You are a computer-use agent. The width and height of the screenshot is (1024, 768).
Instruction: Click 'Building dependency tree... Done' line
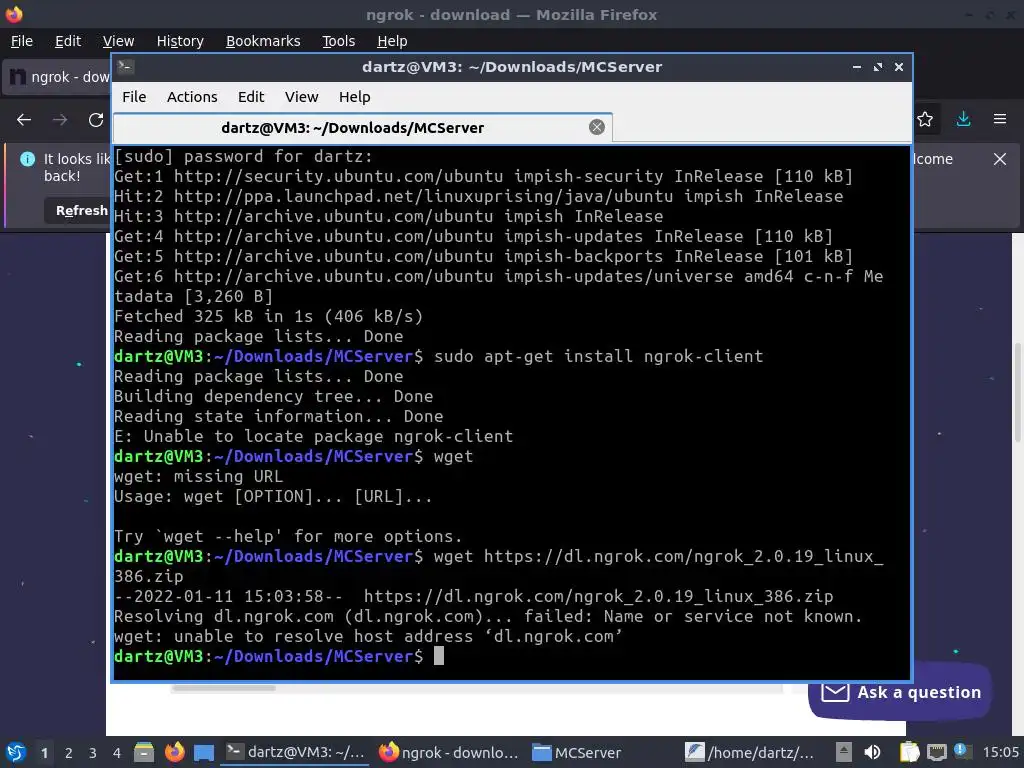point(274,396)
